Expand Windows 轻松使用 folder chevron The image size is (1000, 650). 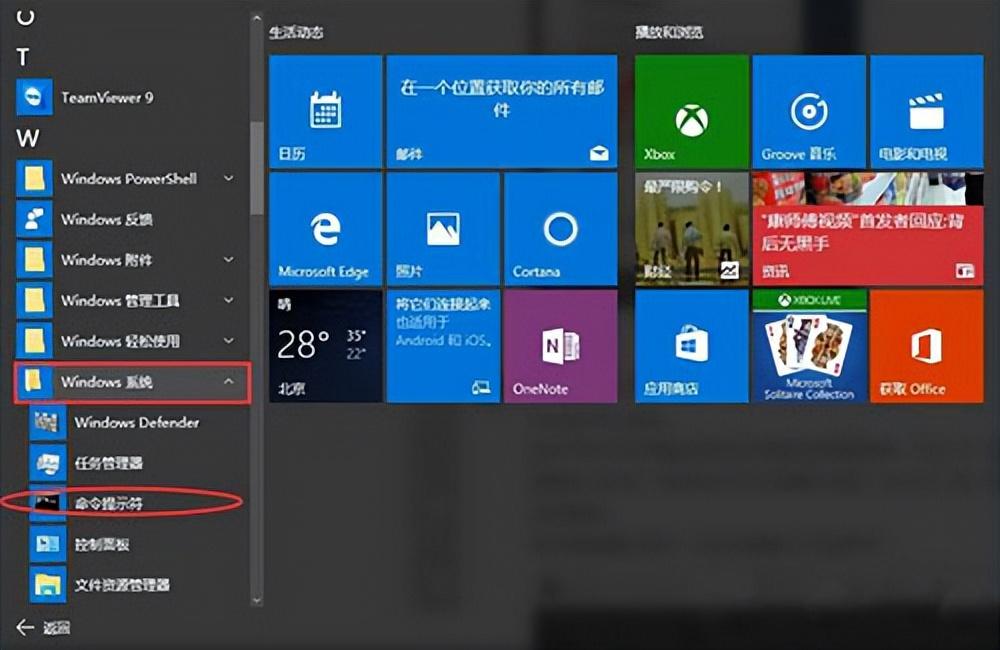click(228, 341)
